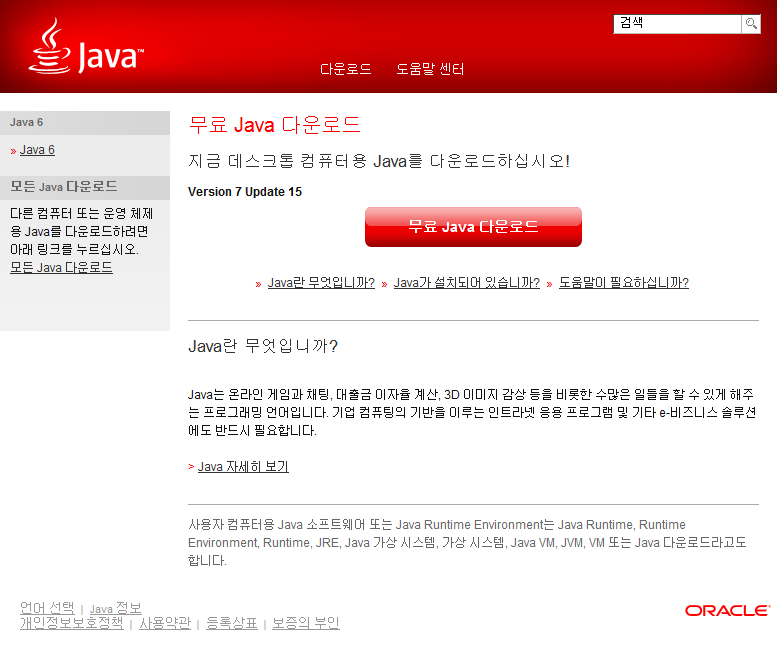The height and width of the screenshot is (670, 778).
Task: Click the red 무료 Java 다운로드 button
Action: click(x=473, y=227)
